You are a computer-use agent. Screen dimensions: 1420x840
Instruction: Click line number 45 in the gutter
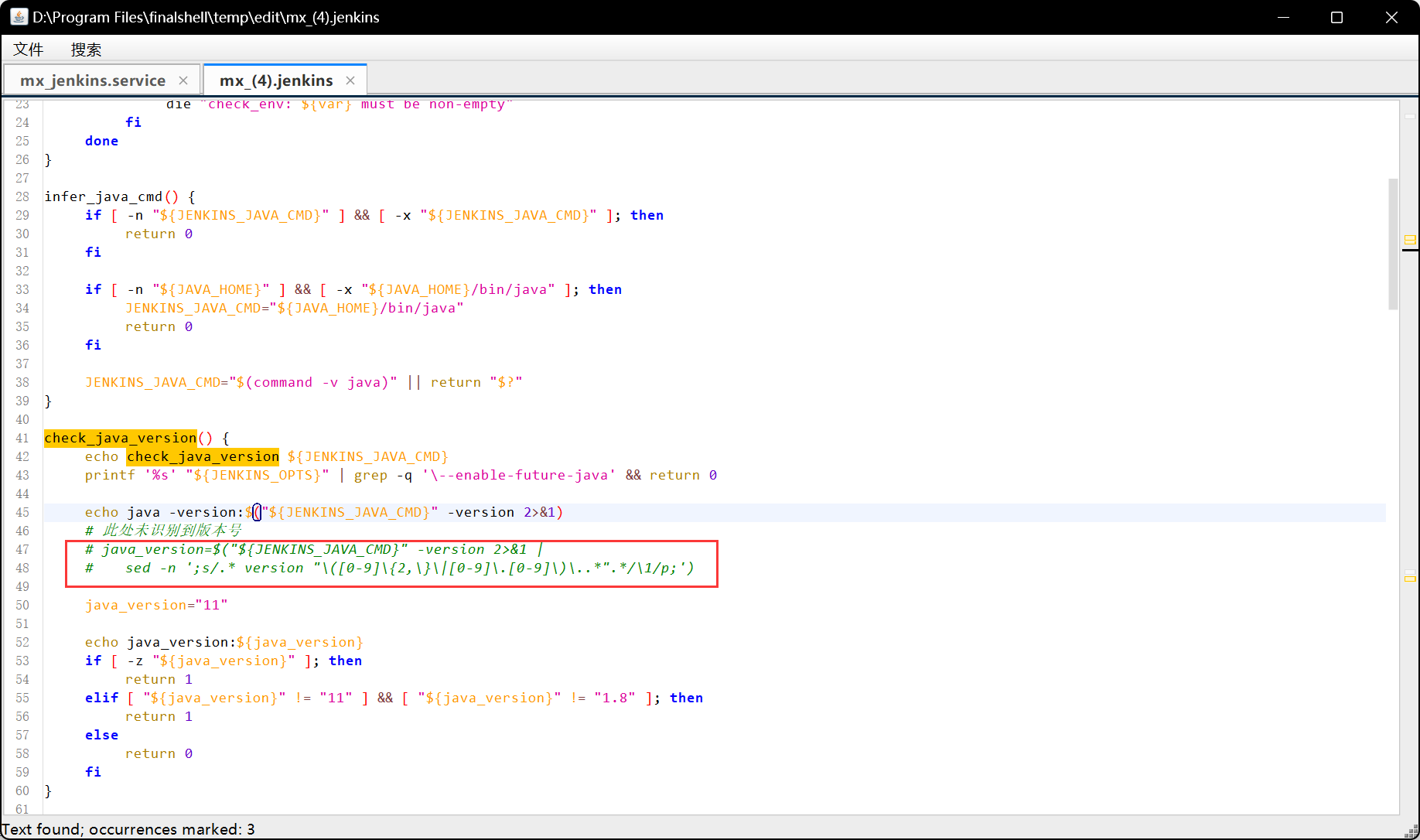pyautogui.click(x=22, y=512)
